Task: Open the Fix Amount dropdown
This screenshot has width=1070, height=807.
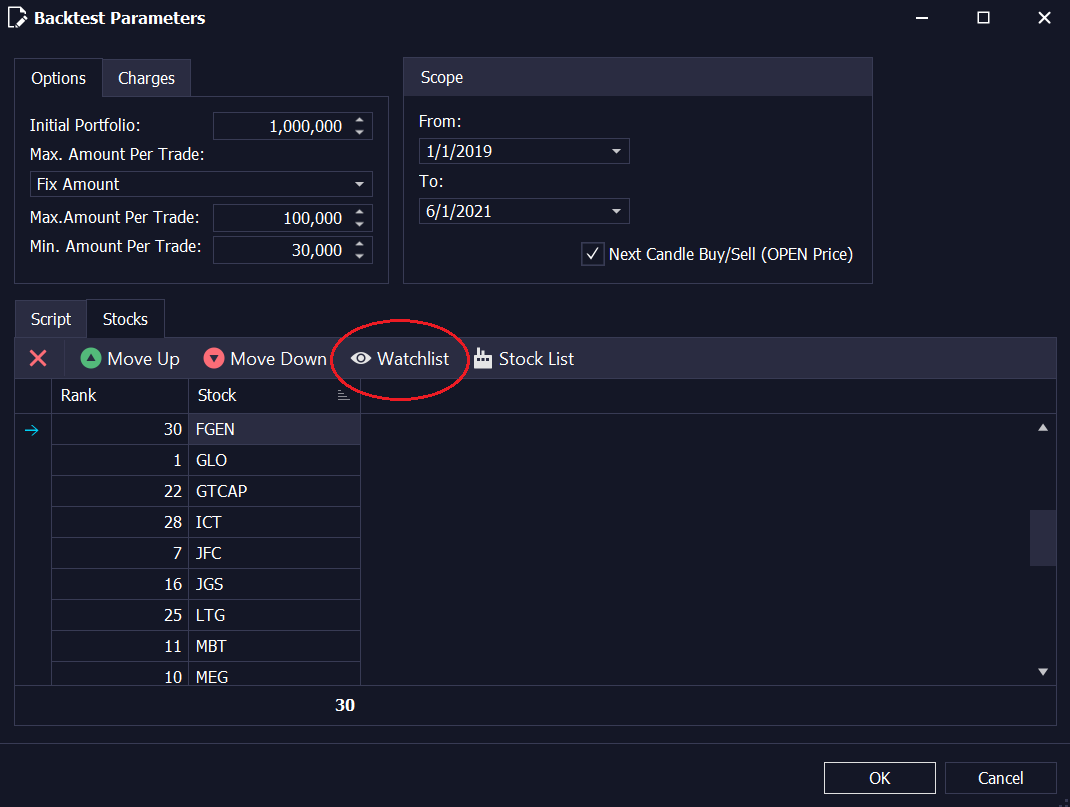Action: click(x=359, y=184)
